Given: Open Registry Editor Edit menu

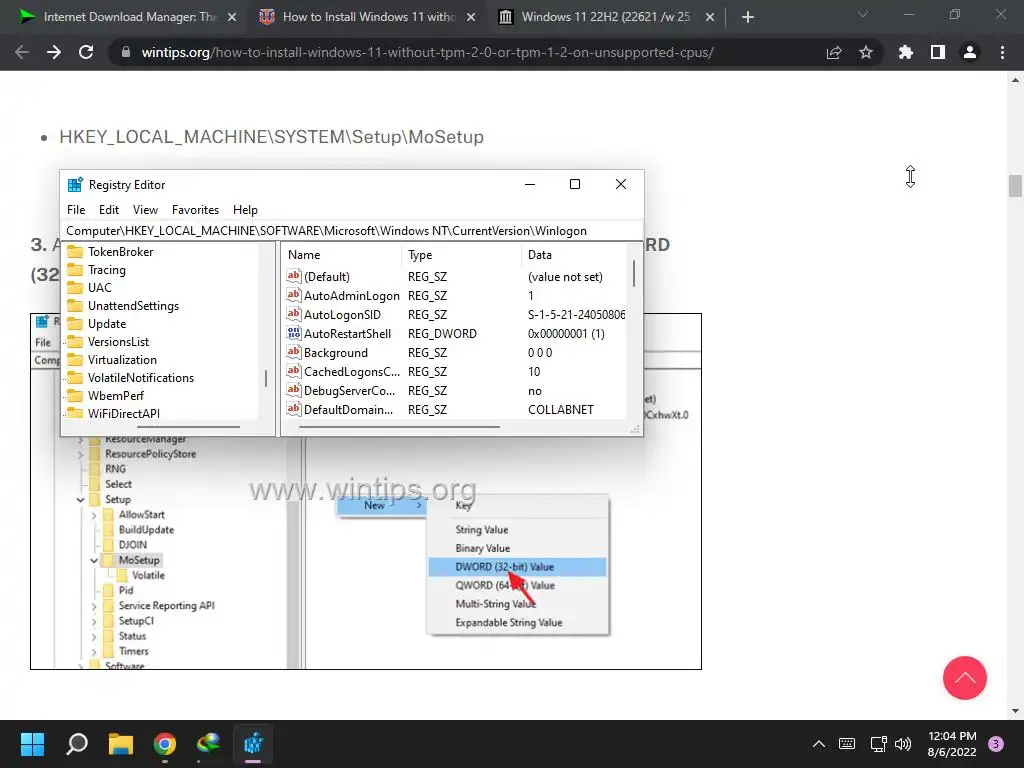Looking at the screenshot, I should tap(108, 210).
